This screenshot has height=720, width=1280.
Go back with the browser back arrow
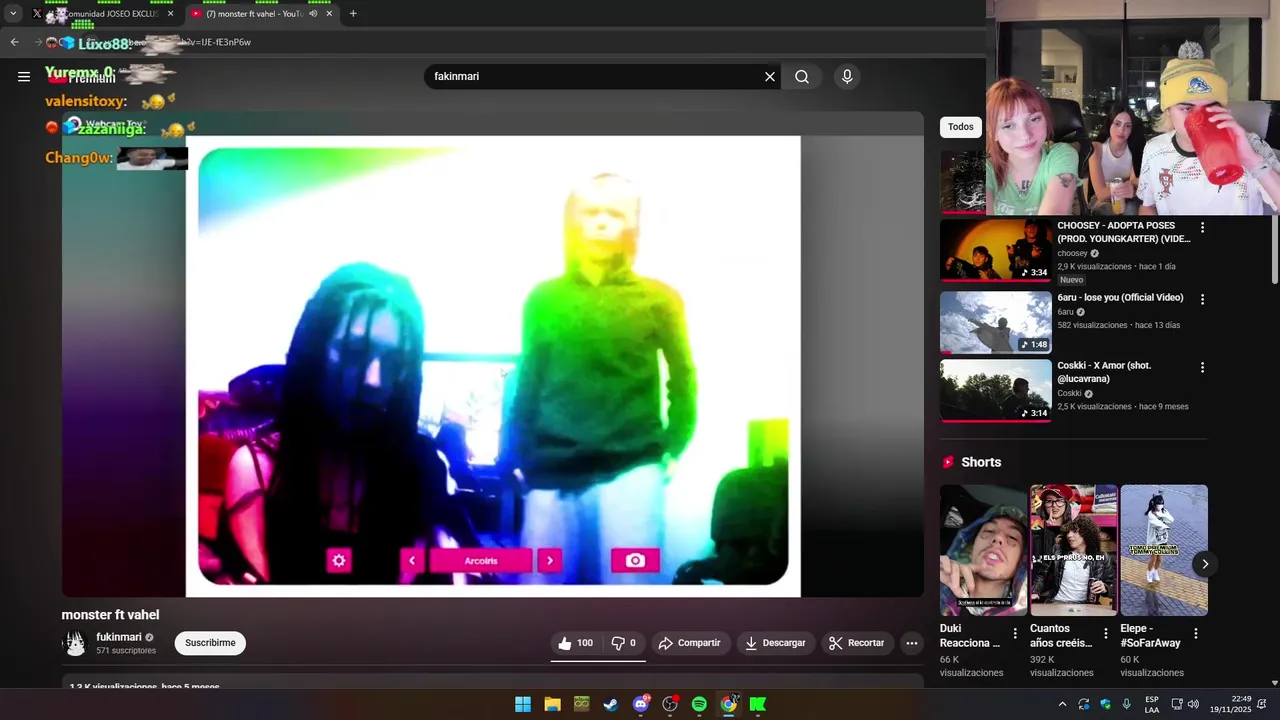pyautogui.click(x=14, y=42)
